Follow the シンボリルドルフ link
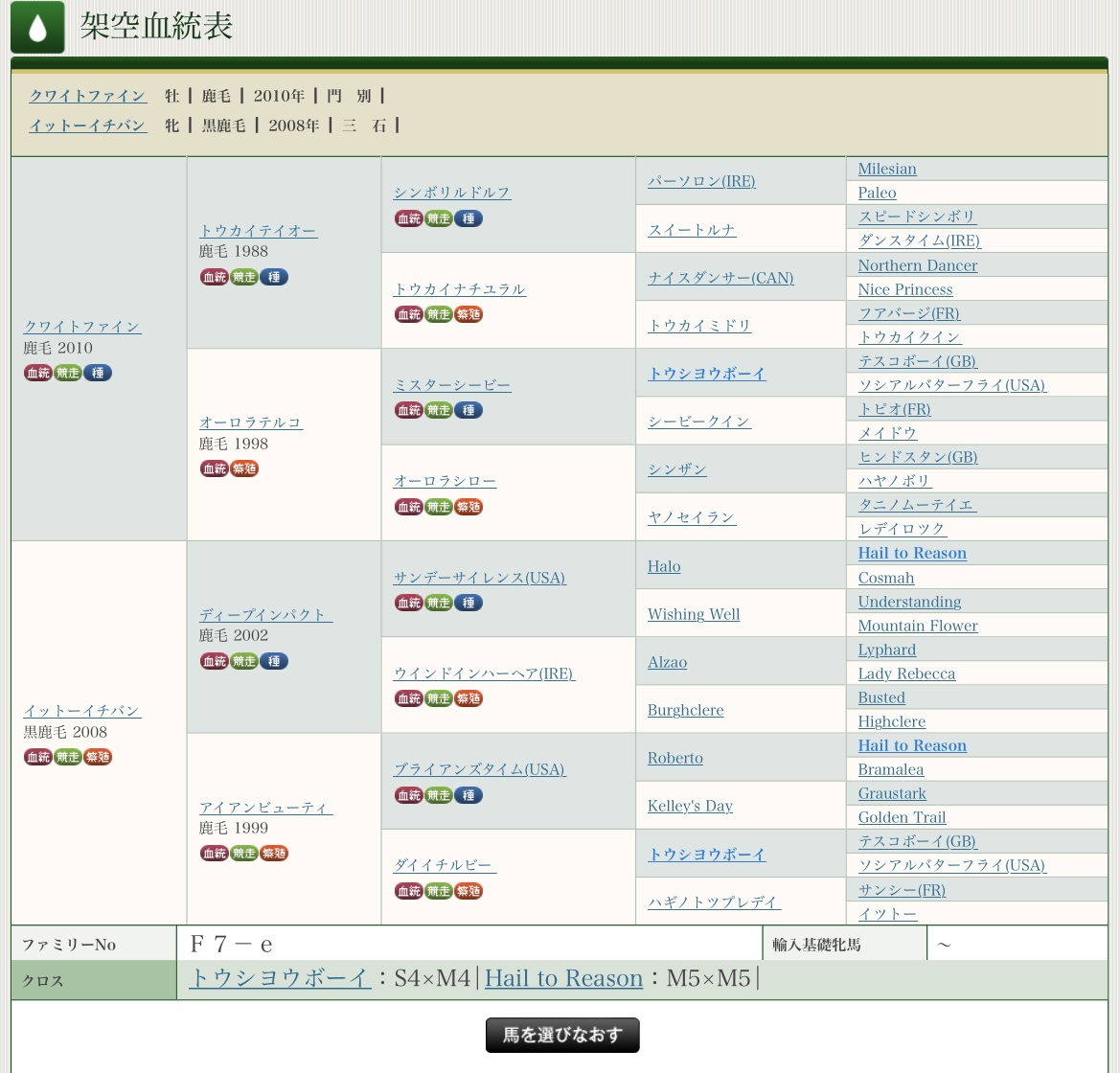The image size is (1120, 1073). pos(451,193)
